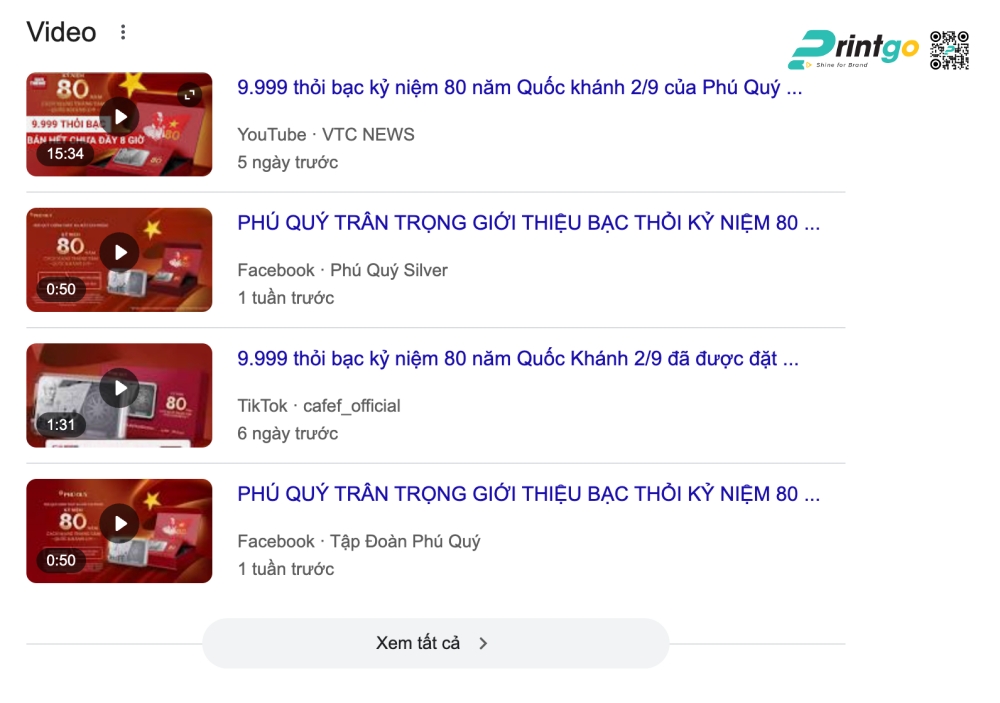Viewport: 1000px width, 703px height.
Task: Click the Printgo logo
Action: click(853, 49)
